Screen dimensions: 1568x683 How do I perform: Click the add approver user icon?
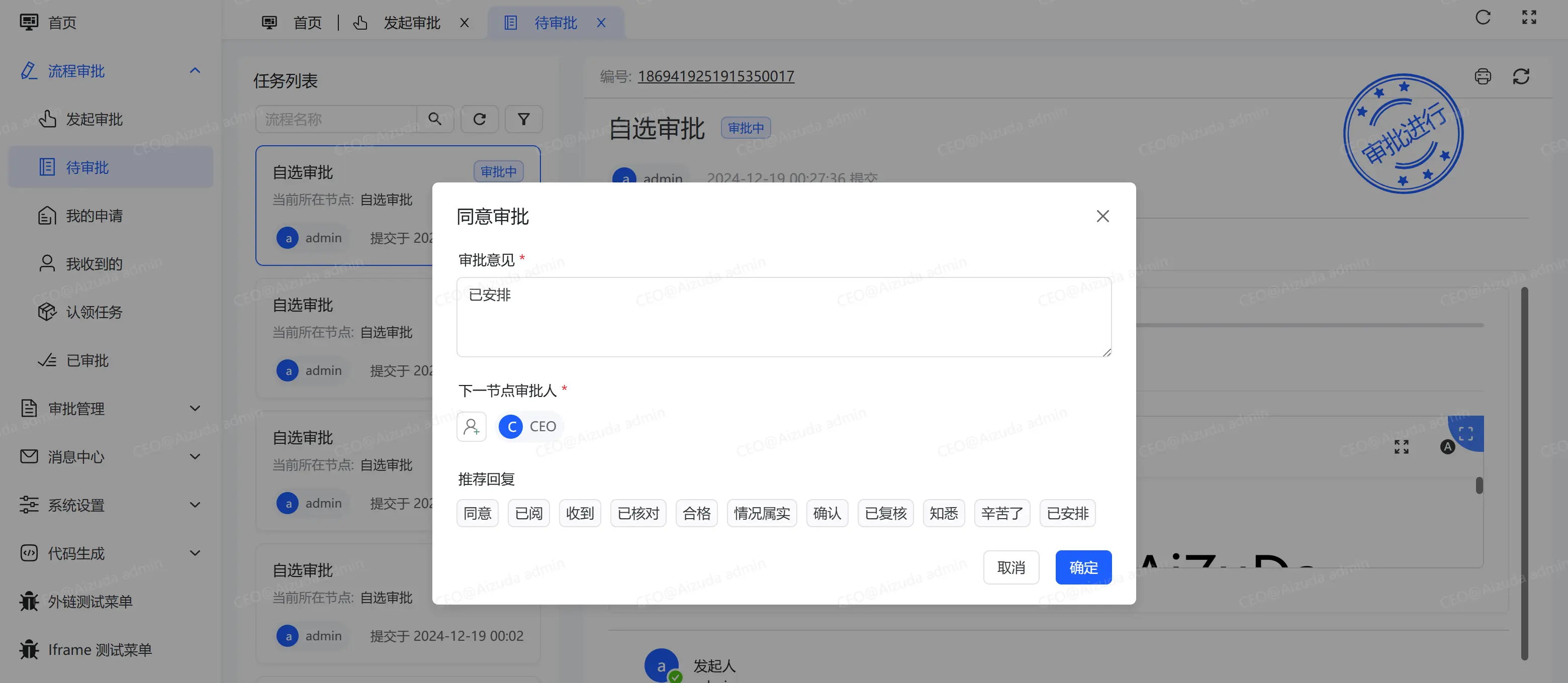tap(471, 426)
